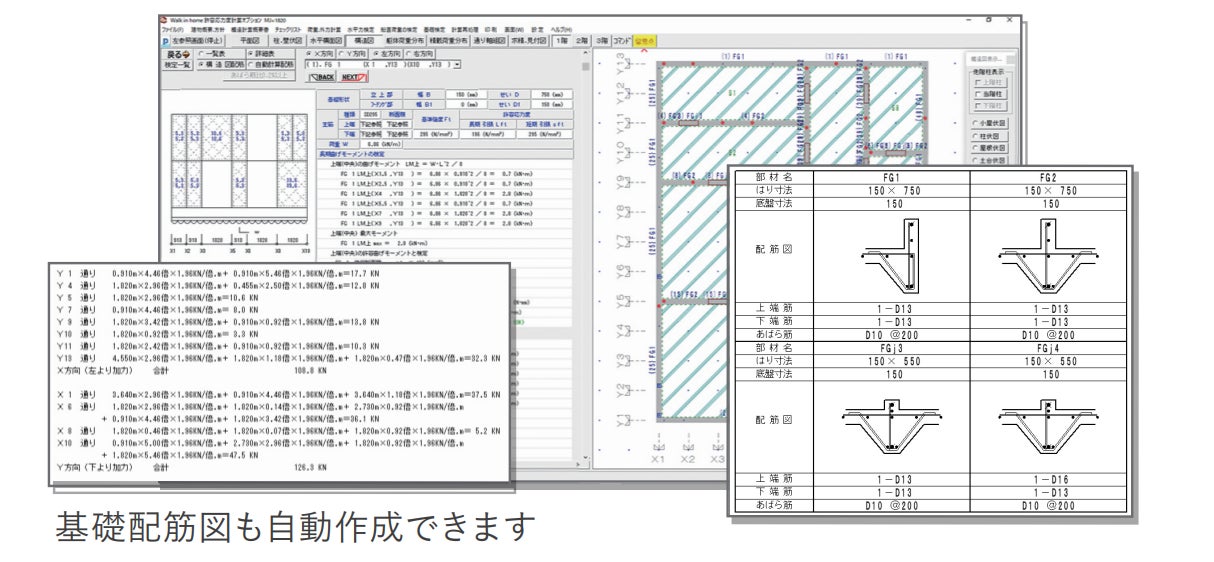Image resolution: width=1214 pixels, height=562 pixels.
Task: Choose the 左方向 radio option
Action: click(x=388, y=53)
